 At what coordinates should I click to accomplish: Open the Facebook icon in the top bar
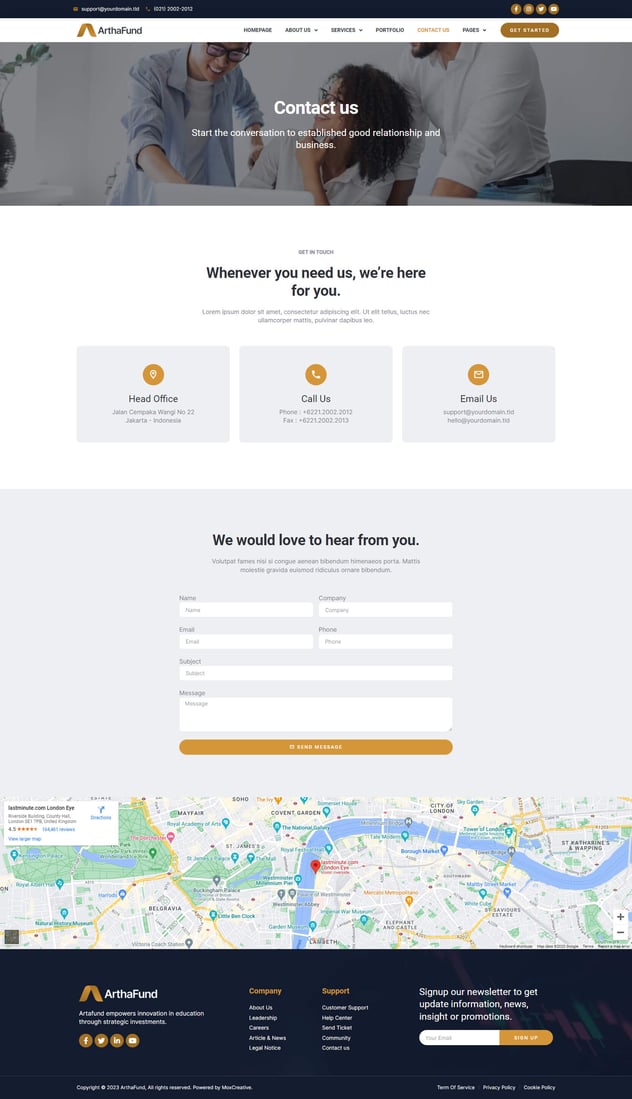[516, 9]
